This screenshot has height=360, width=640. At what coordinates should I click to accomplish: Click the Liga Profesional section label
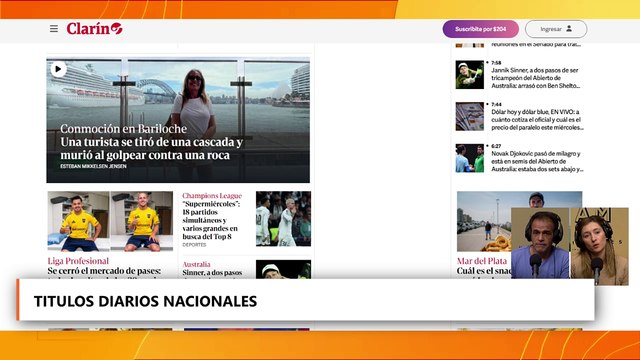[78, 261]
